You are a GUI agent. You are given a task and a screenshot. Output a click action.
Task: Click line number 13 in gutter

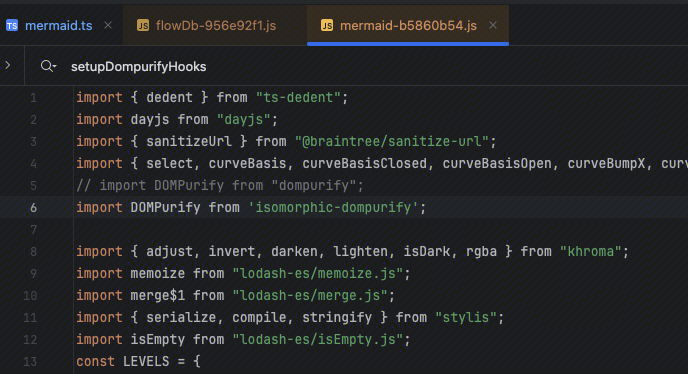[x=30, y=361]
